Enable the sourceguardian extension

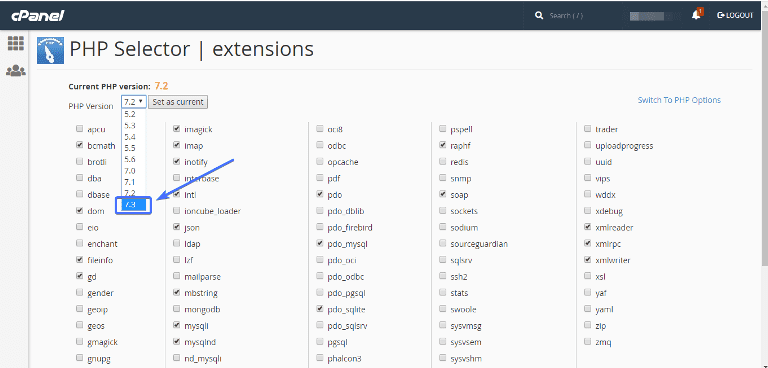443,243
